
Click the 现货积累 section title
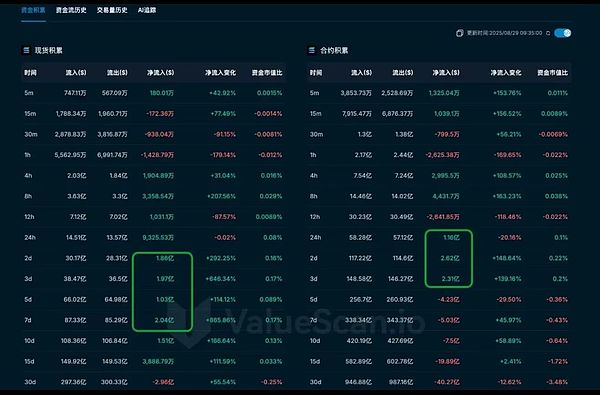(49, 50)
